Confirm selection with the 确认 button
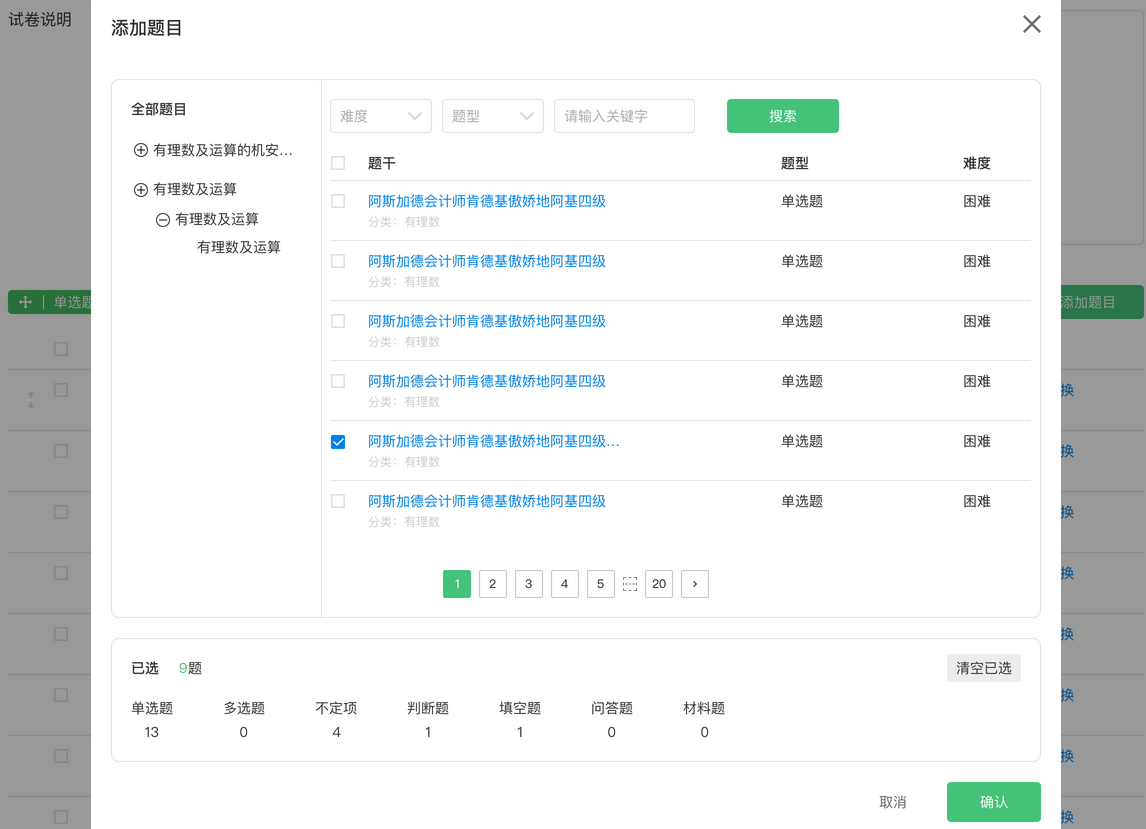 [x=994, y=802]
